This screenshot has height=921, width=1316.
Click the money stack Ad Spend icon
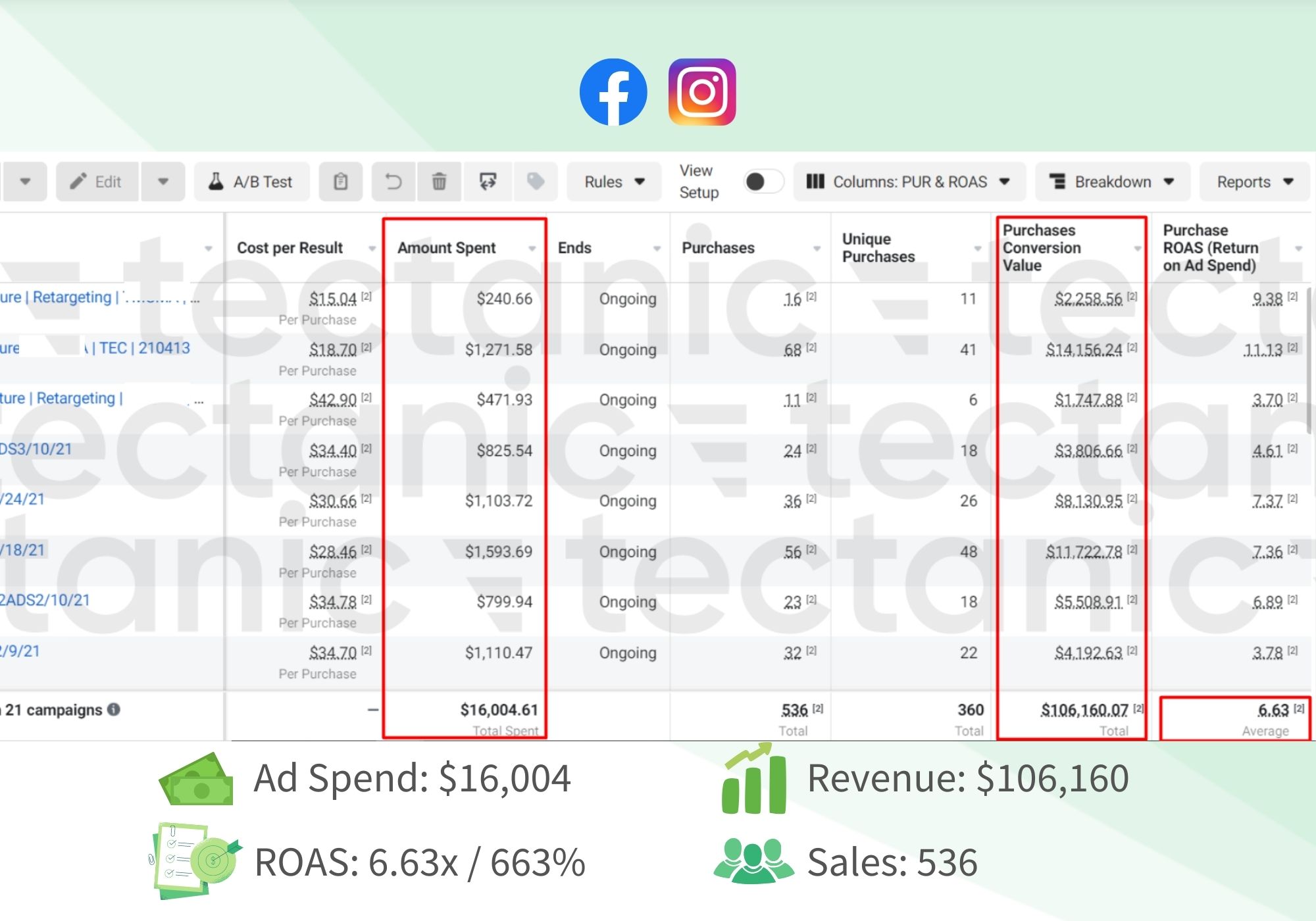pyautogui.click(x=196, y=778)
